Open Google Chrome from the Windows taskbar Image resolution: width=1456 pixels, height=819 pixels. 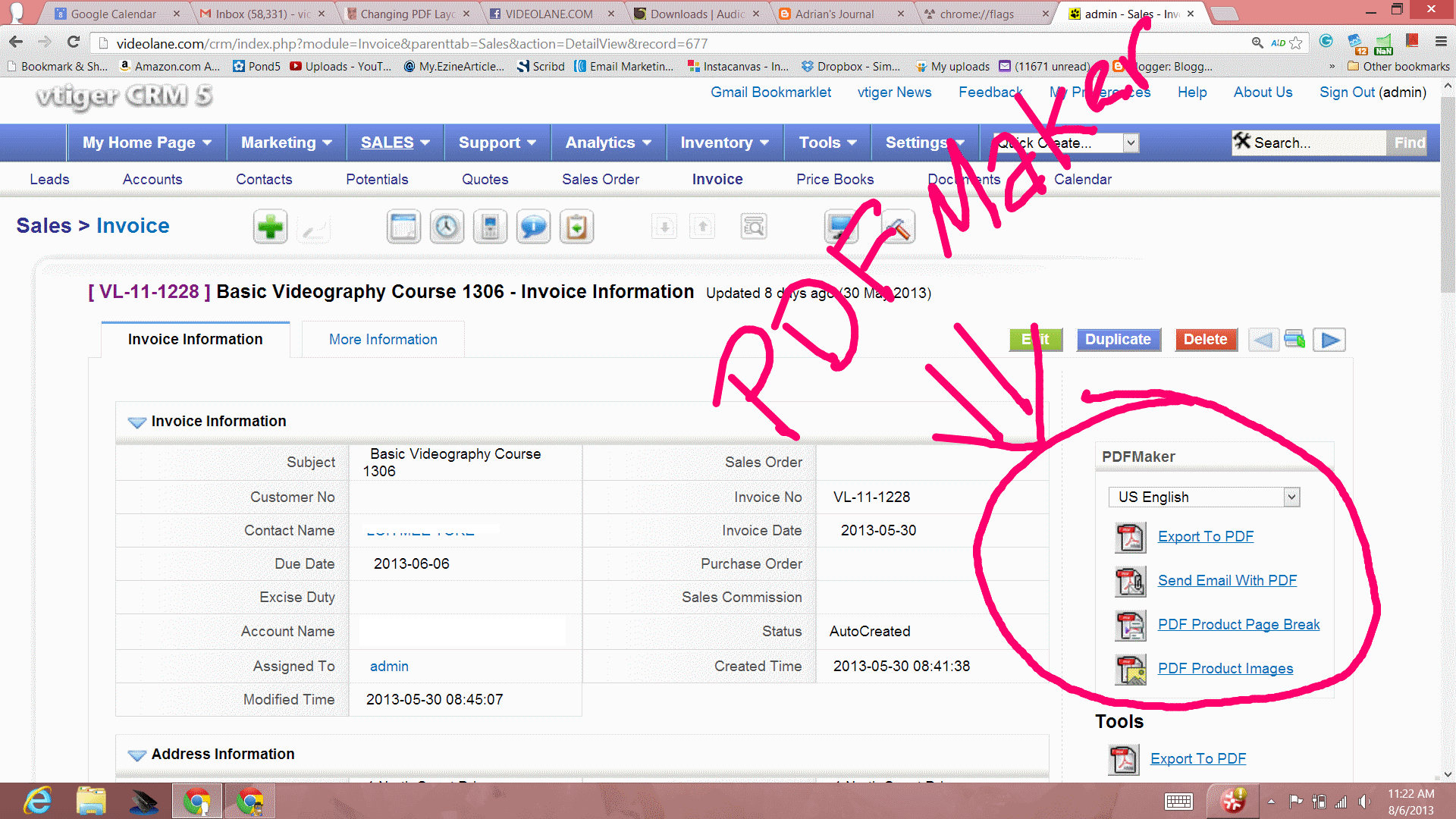(196, 801)
